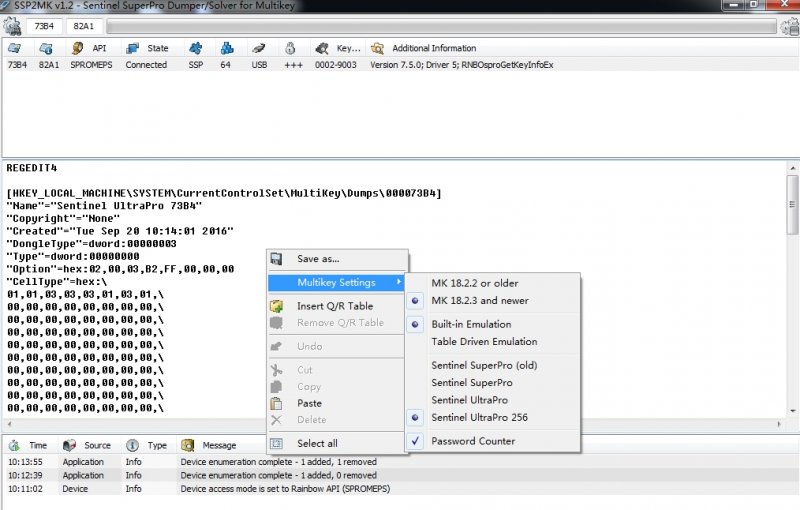Select Table Driven Emulation option
This screenshot has height=510, width=800.
point(493,342)
